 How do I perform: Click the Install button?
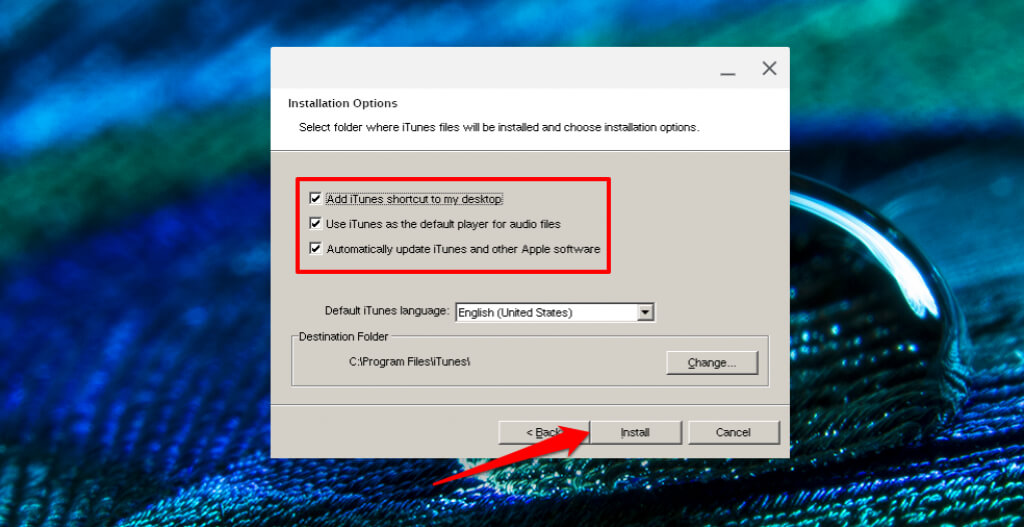click(635, 432)
